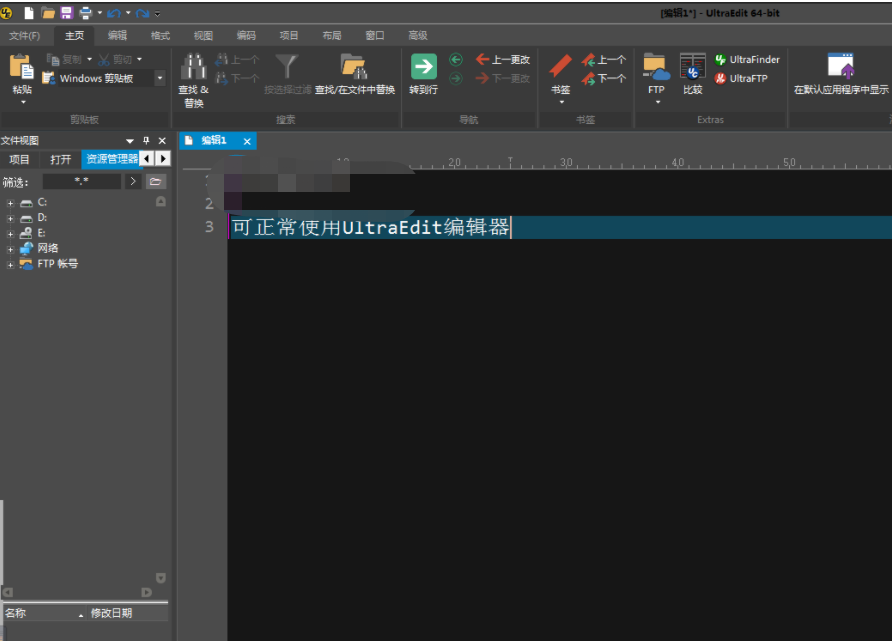This screenshot has width=892, height=641.
Task: Click the 转到行 green arrow icon
Action: click(423, 67)
